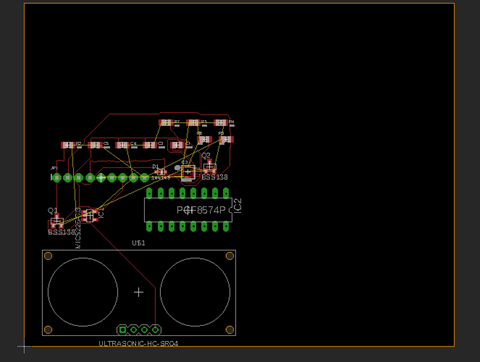Click the bottom-right pin of PCF8574P
The width and height of the screenshot is (480, 362).
click(226, 227)
